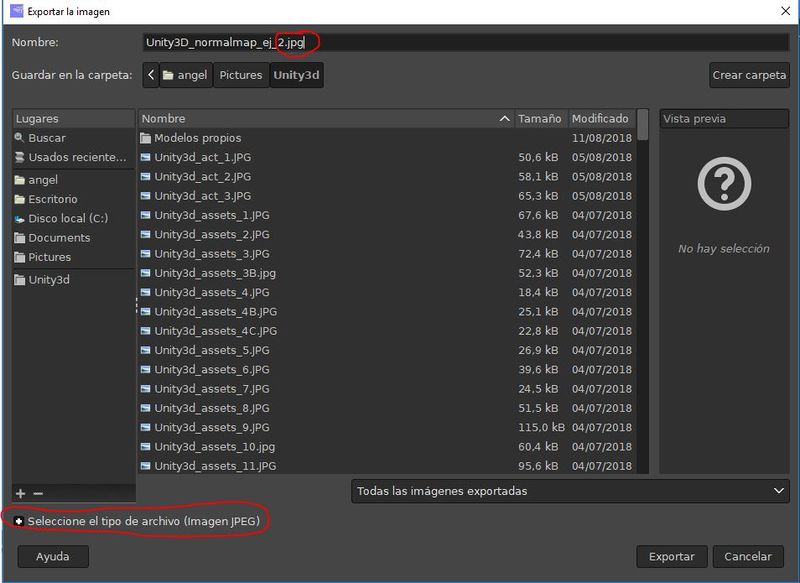This screenshot has width=800, height=583.
Task: Go to the Pictures path segment
Action: point(241,75)
